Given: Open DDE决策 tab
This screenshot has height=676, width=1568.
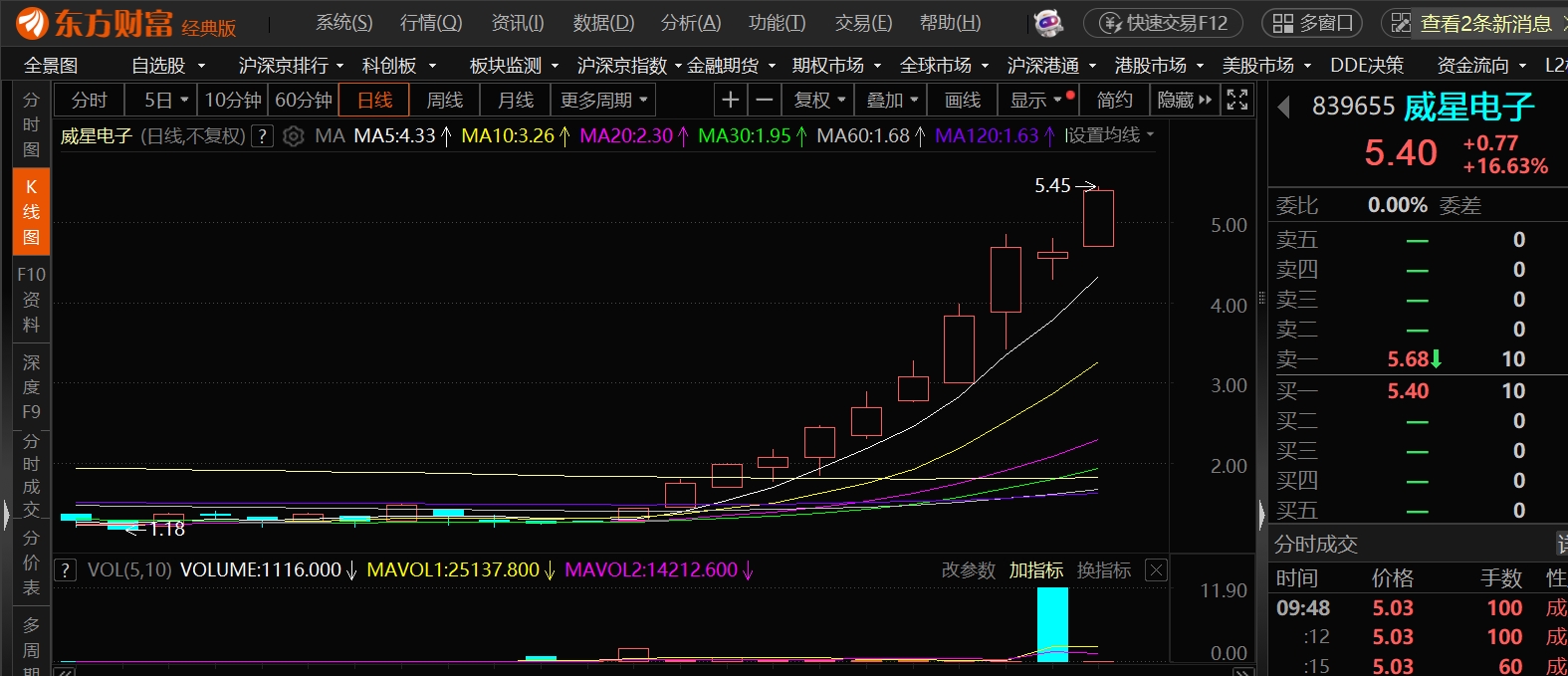Looking at the screenshot, I should pyautogui.click(x=1366, y=66).
